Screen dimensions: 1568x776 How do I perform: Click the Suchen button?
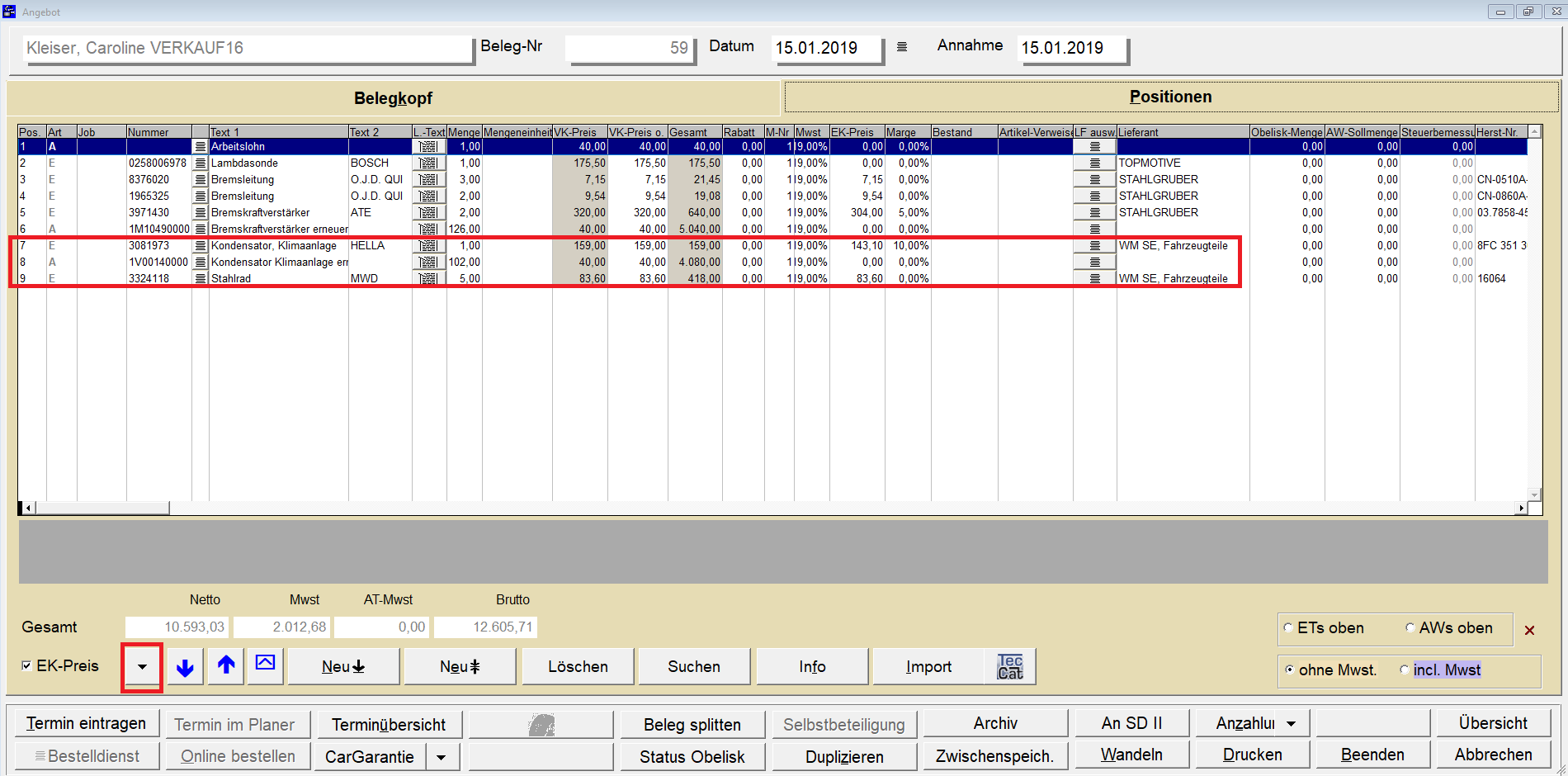(694, 667)
